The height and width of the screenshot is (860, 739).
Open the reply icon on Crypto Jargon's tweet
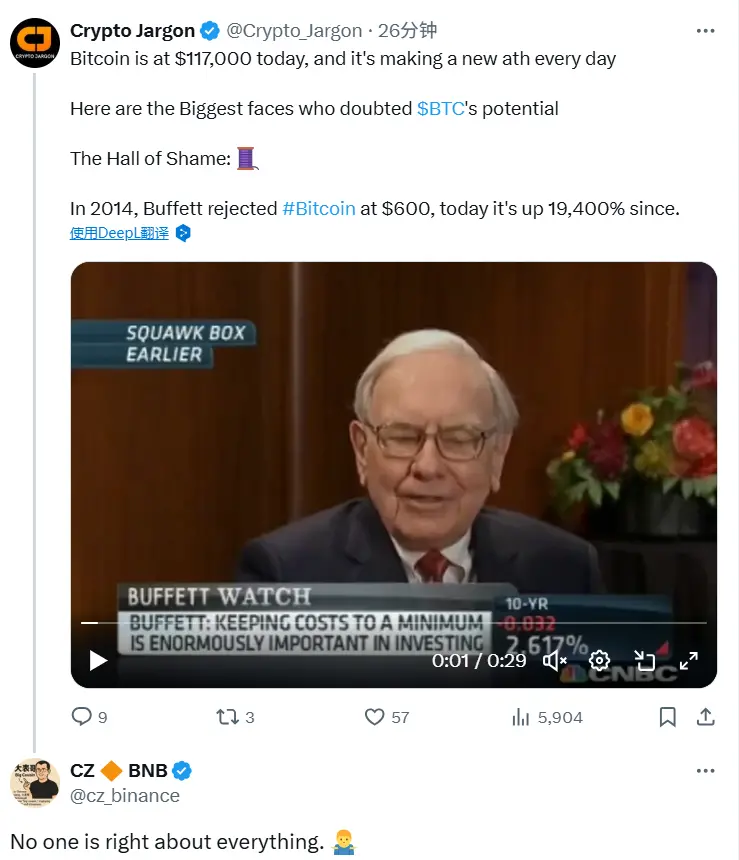[81, 717]
